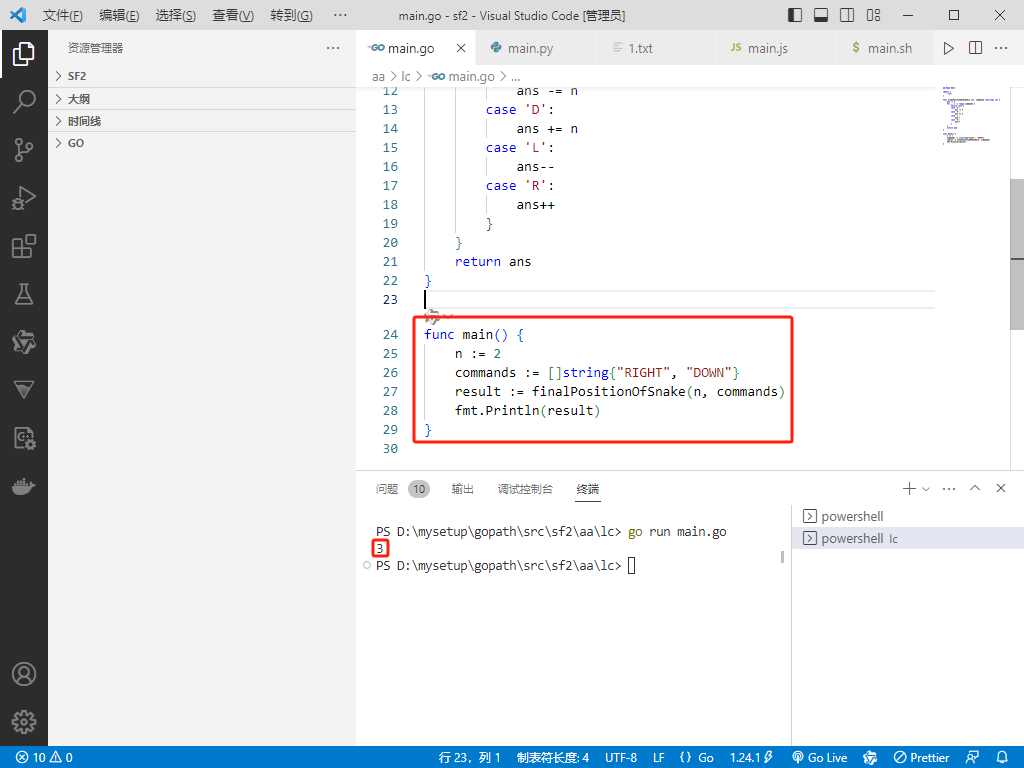The image size is (1024, 768).
Task: Start Go Live server
Action: pos(820,758)
